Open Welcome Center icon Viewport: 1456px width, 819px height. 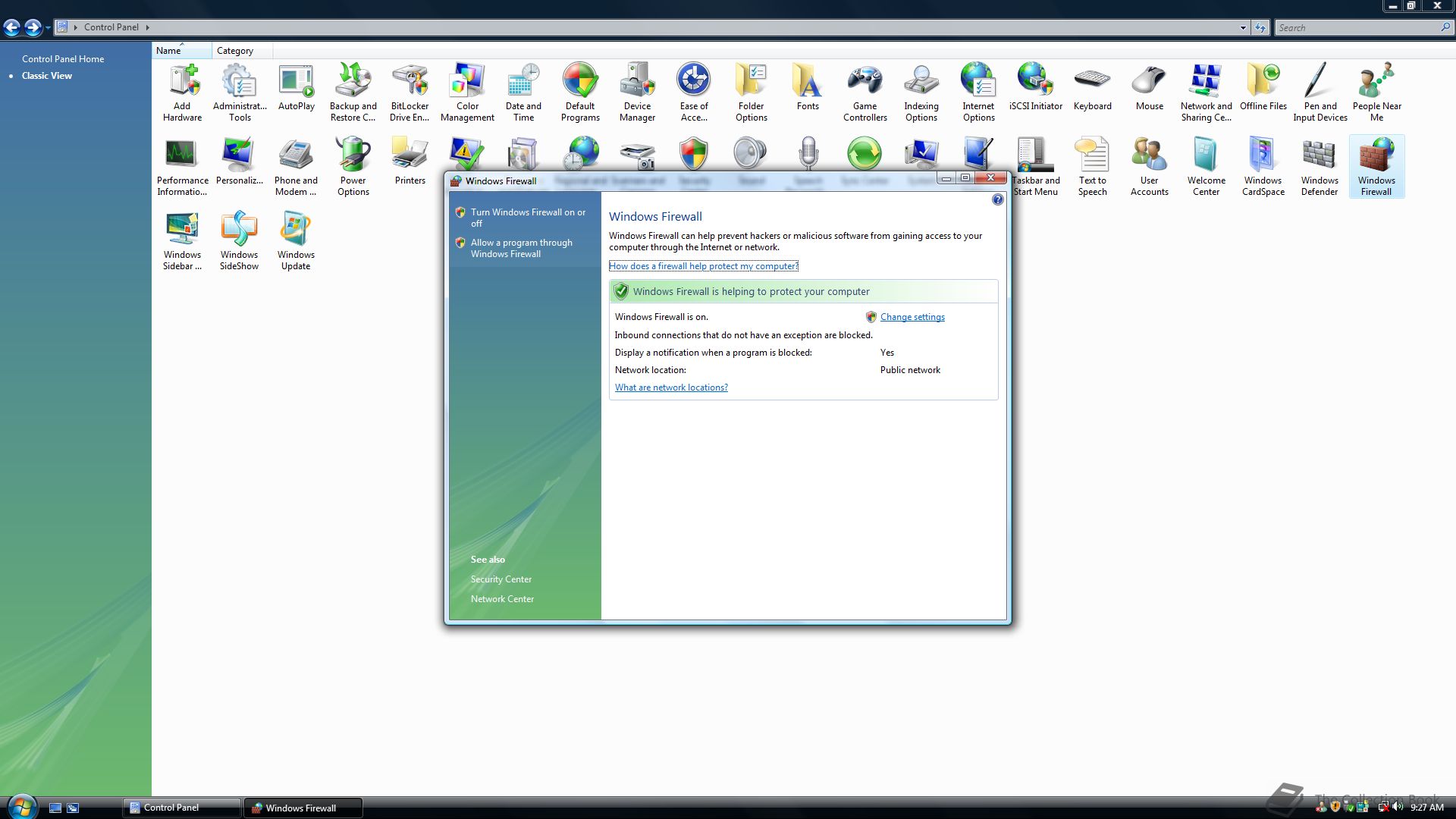pyautogui.click(x=1206, y=166)
